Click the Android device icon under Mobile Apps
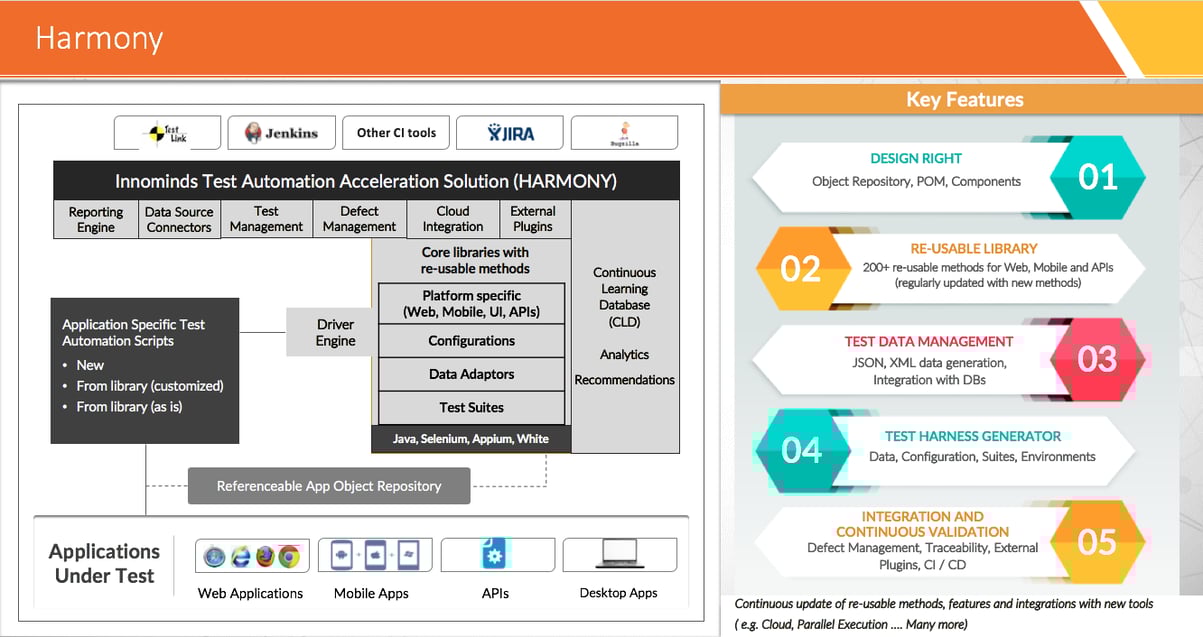 340,554
